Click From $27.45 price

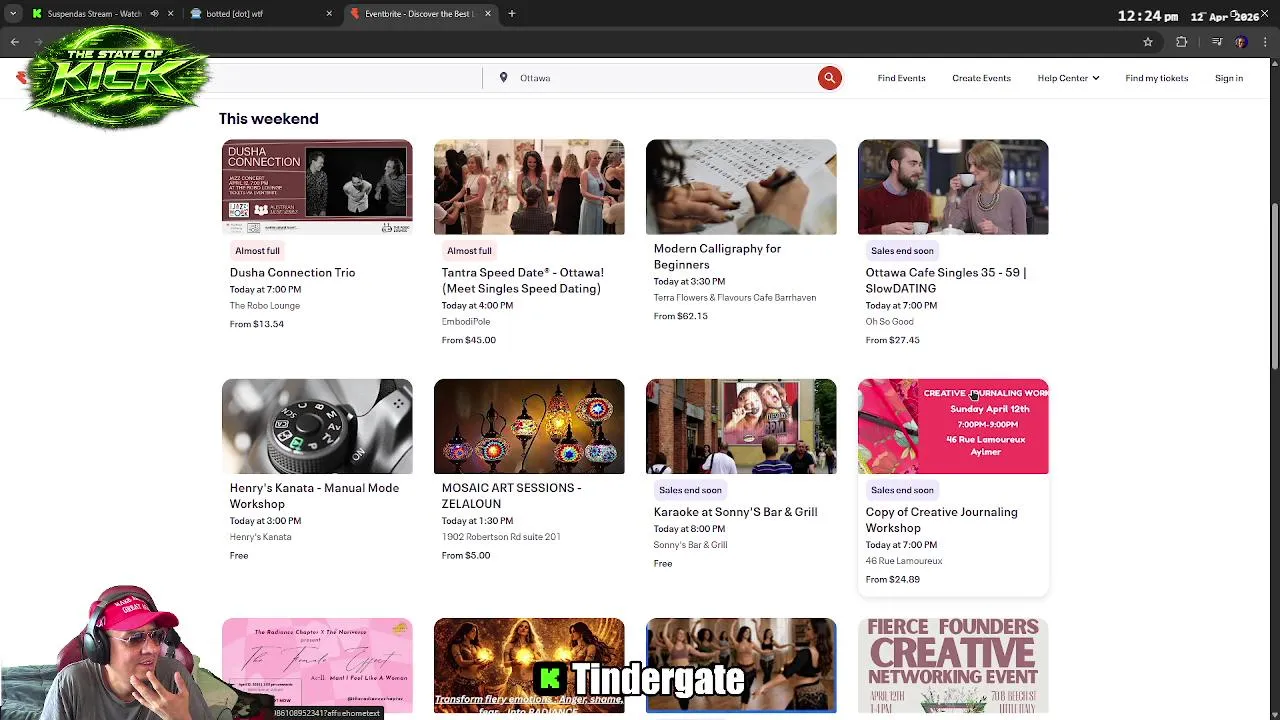[x=892, y=340]
